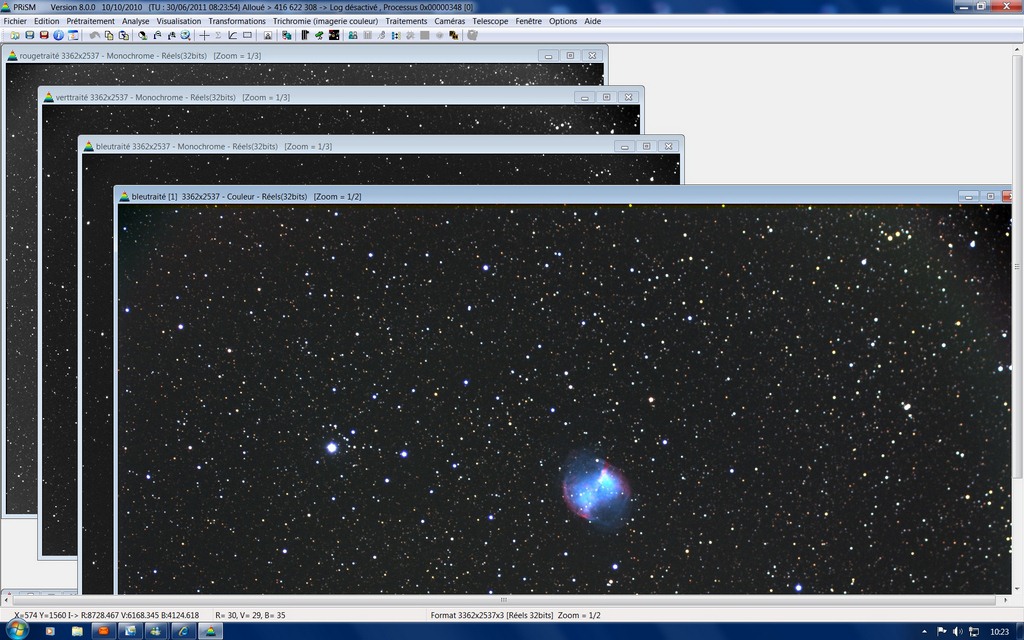Screen dimensions: 1024x640
Task: Click the open file icon in the toolbar
Action: coord(14,35)
